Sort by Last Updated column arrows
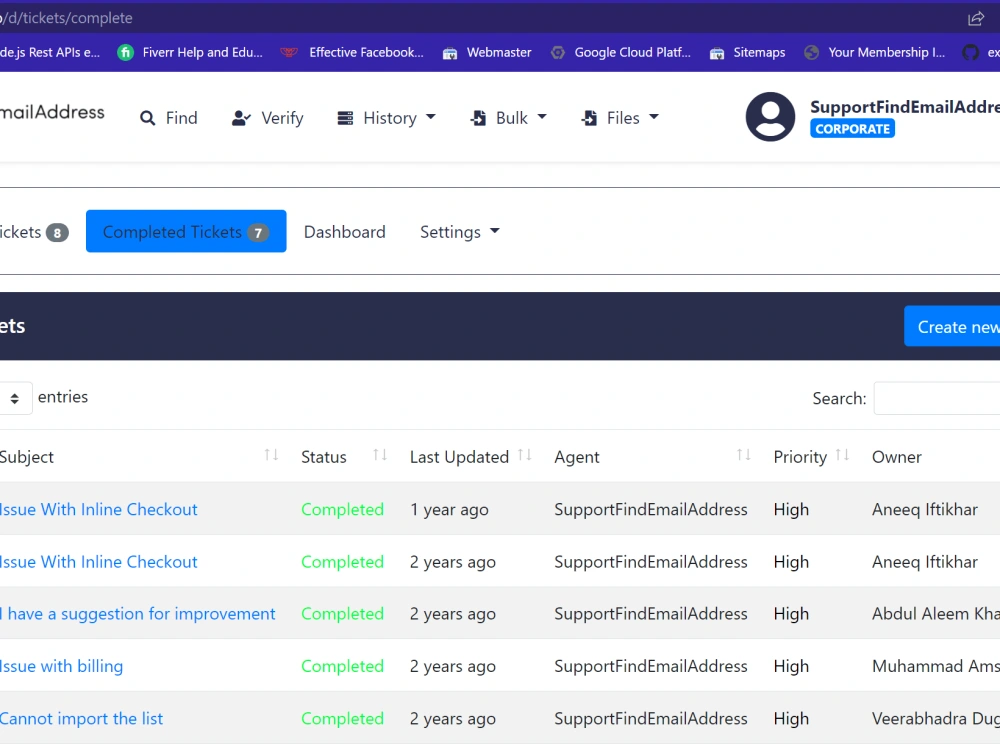 click(525, 455)
